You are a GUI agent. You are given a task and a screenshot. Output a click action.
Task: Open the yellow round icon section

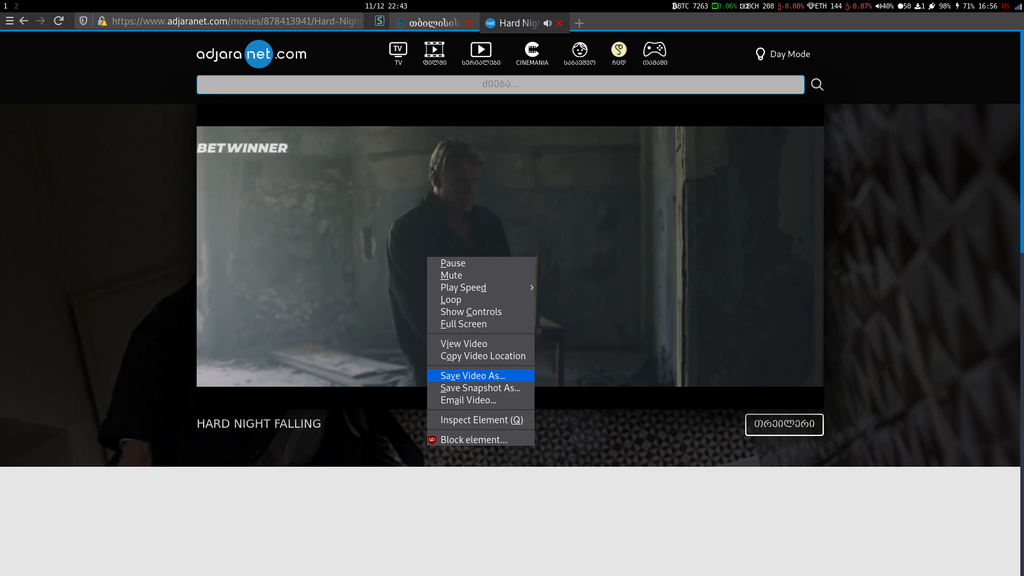pos(618,54)
